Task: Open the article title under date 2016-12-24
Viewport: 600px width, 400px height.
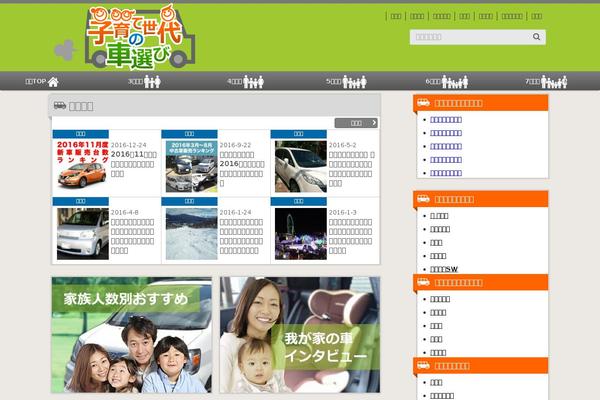Action: click(x=134, y=164)
